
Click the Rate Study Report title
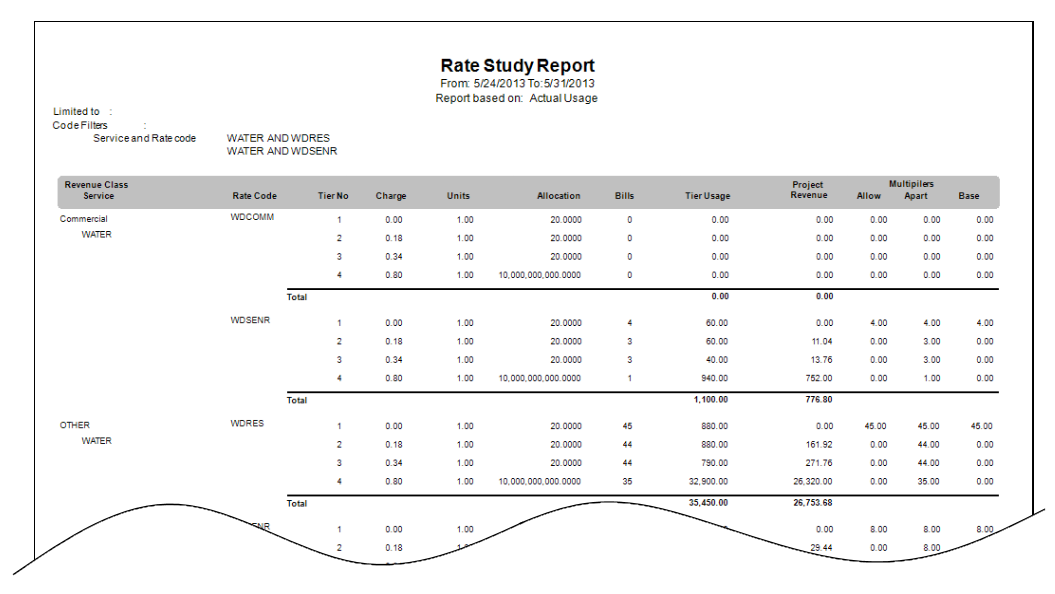517,66
